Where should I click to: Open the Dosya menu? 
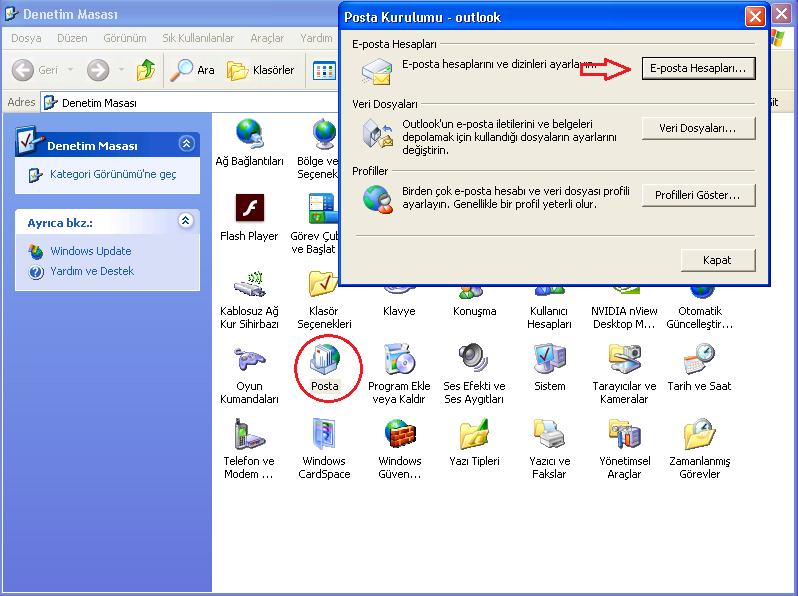click(26, 38)
